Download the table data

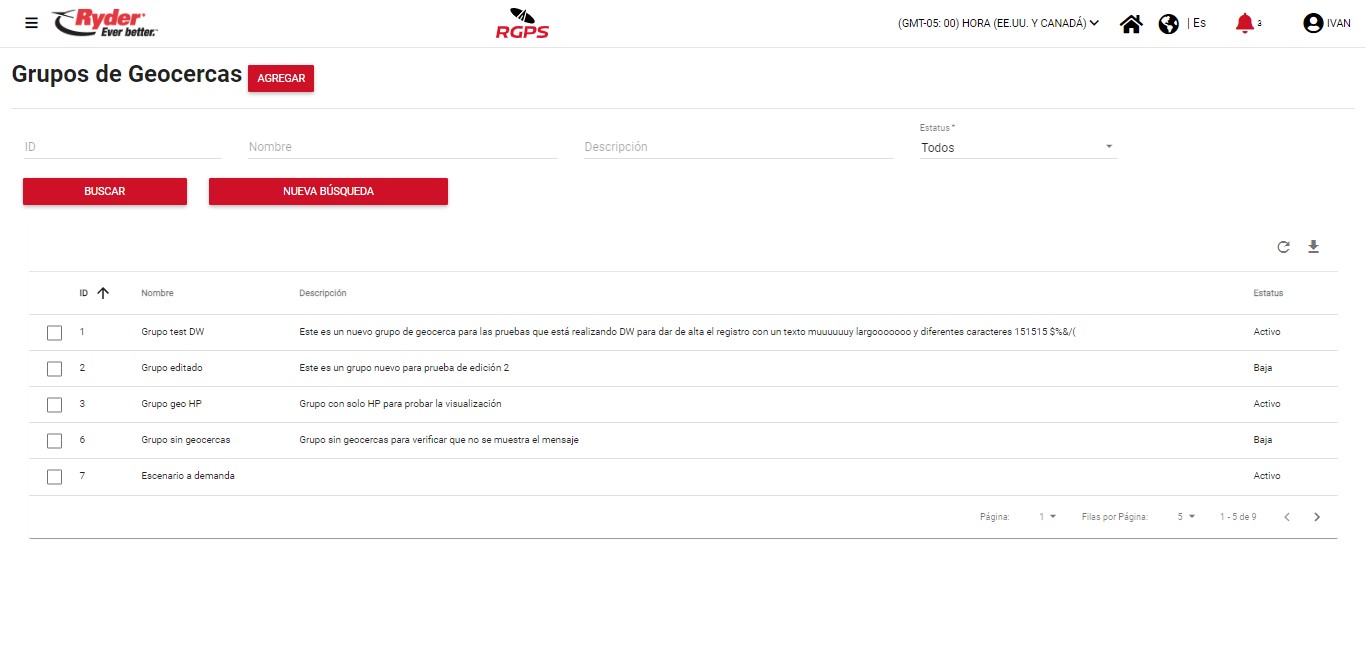tap(1313, 247)
